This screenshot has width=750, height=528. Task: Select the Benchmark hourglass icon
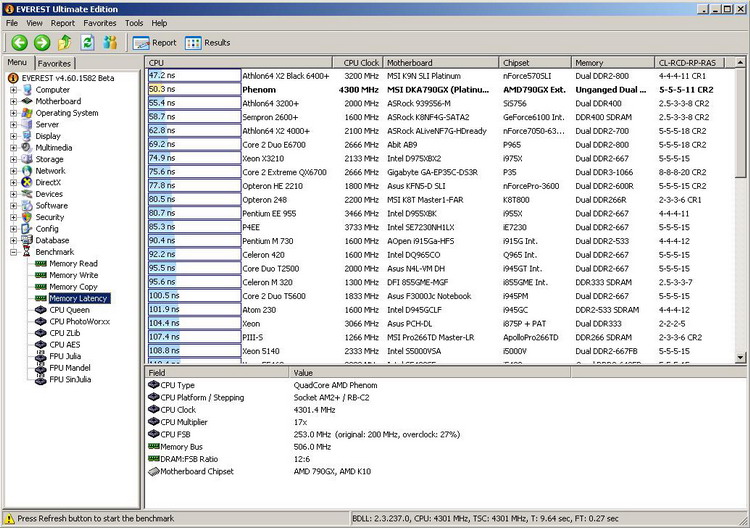27,252
